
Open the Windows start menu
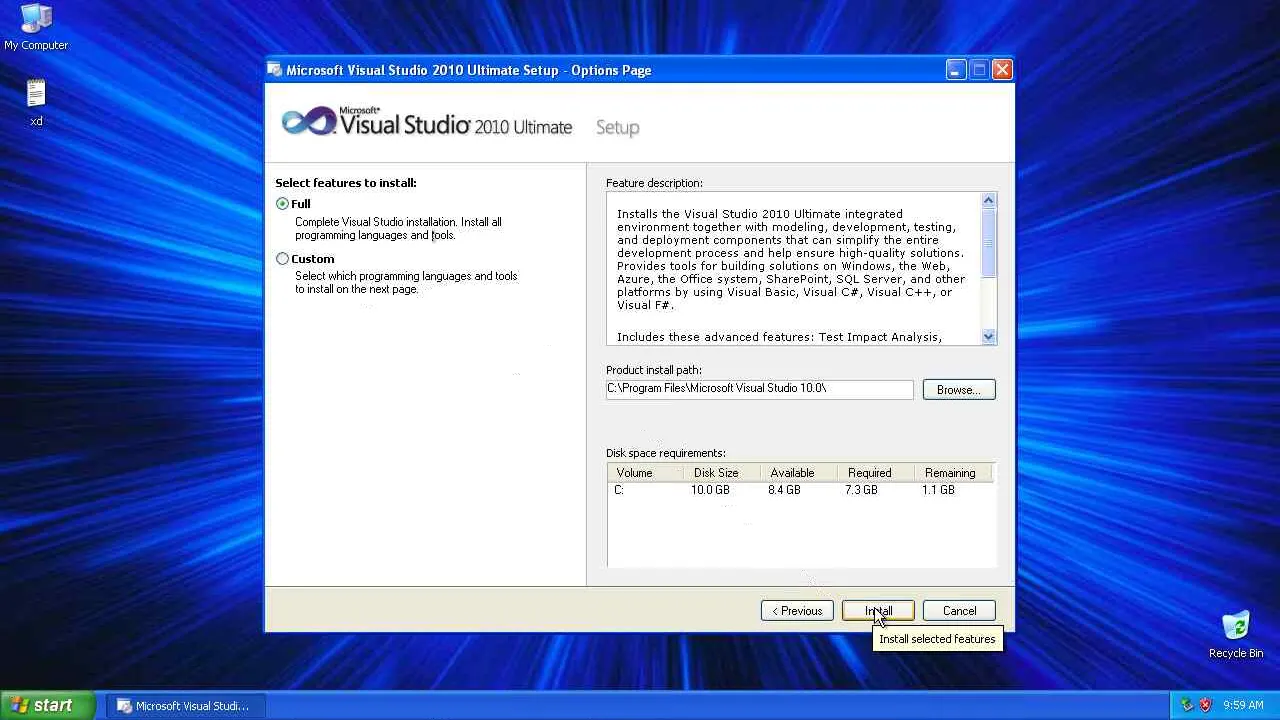pyautogui.click(x=47, y=705)
